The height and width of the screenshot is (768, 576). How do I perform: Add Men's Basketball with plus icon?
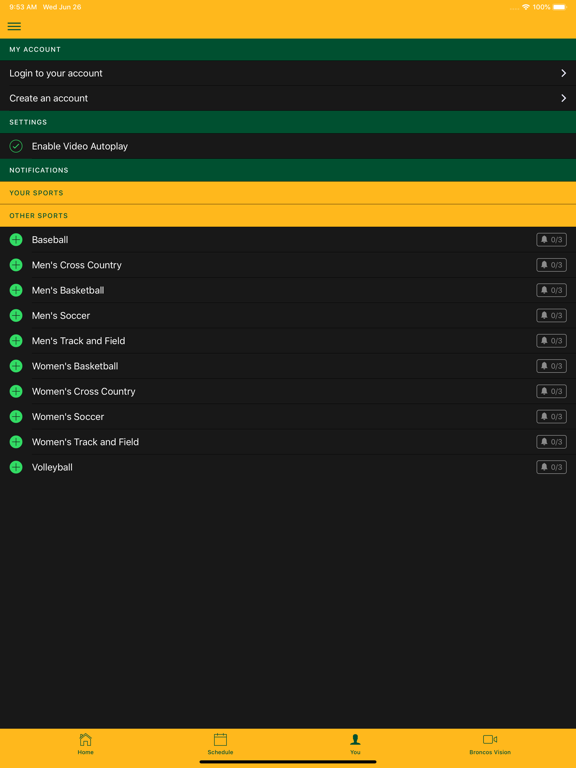click(x=16, y=290)
